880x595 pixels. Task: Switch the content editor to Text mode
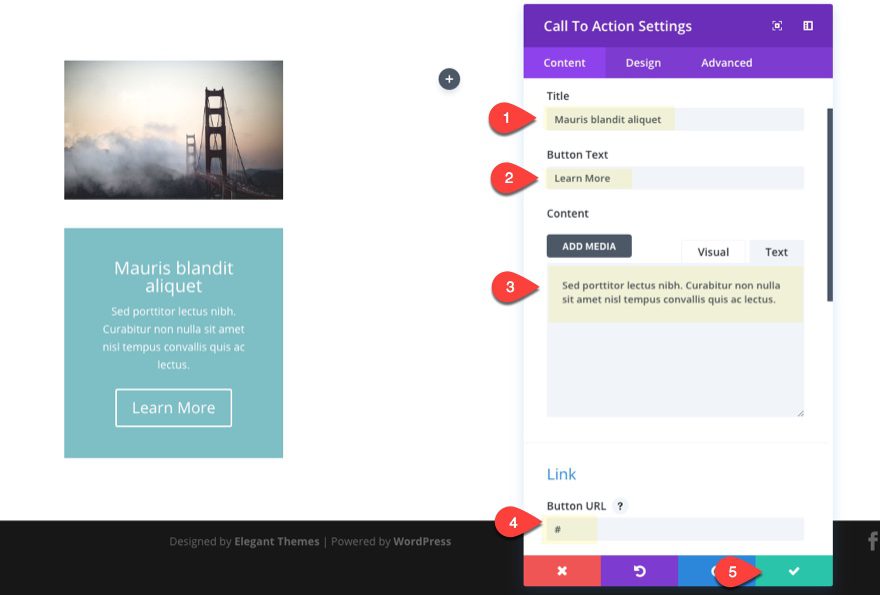[x=776, y=251]
